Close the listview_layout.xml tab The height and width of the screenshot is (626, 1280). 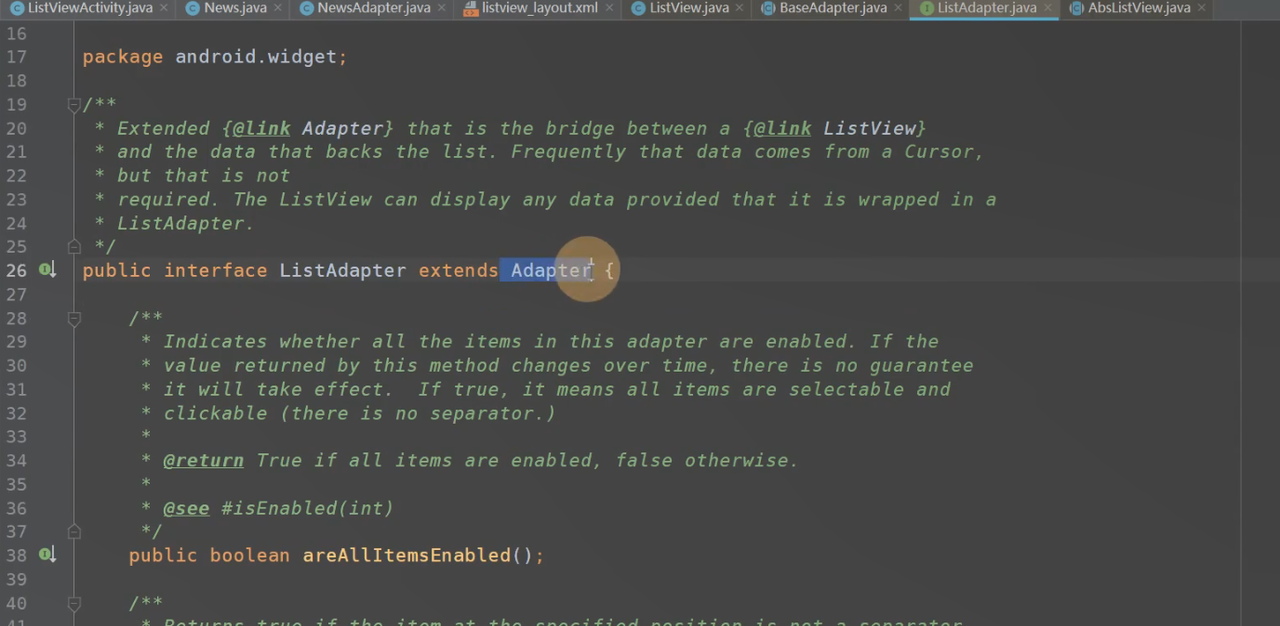(607, 8)
